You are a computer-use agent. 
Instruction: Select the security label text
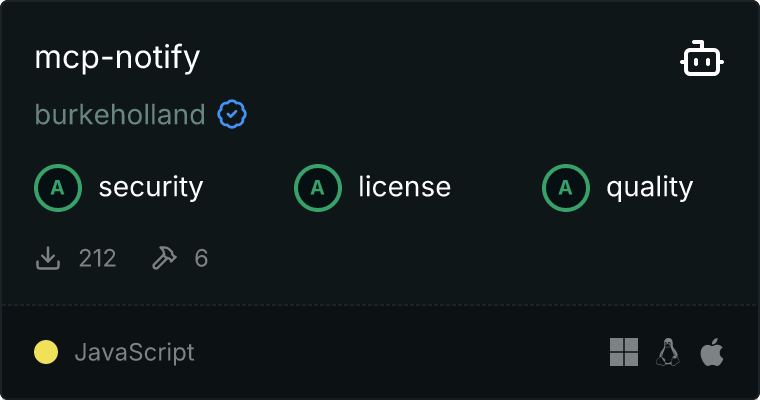coord(151,188)
